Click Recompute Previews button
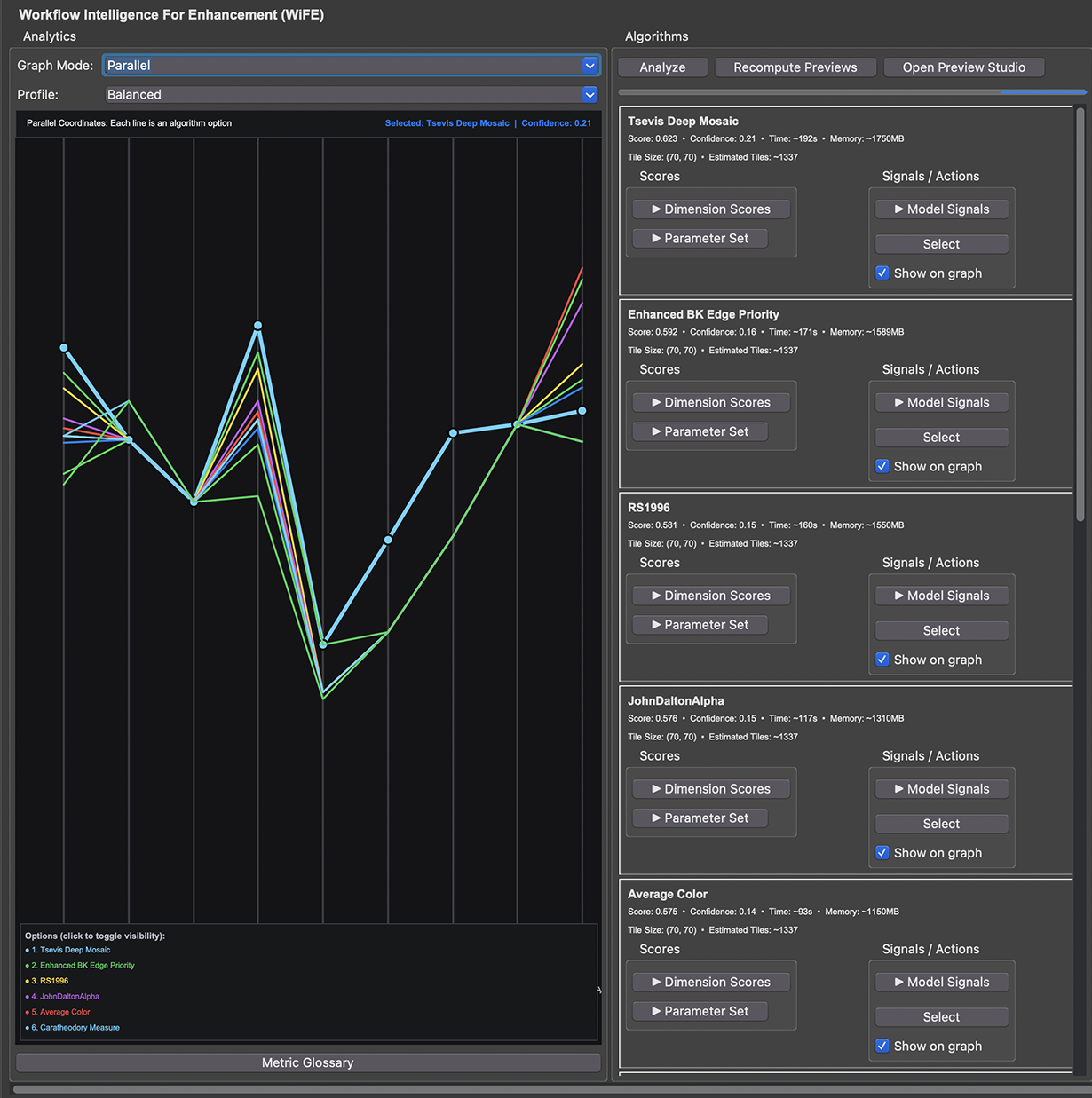The height and width of the screenshot is (1098, 1092). (795, 67)
